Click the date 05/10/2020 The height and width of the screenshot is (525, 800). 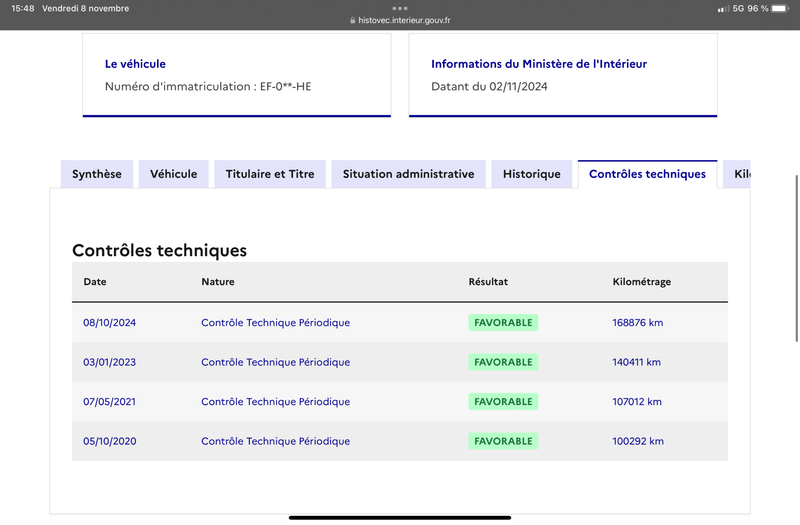click(110, 441)
